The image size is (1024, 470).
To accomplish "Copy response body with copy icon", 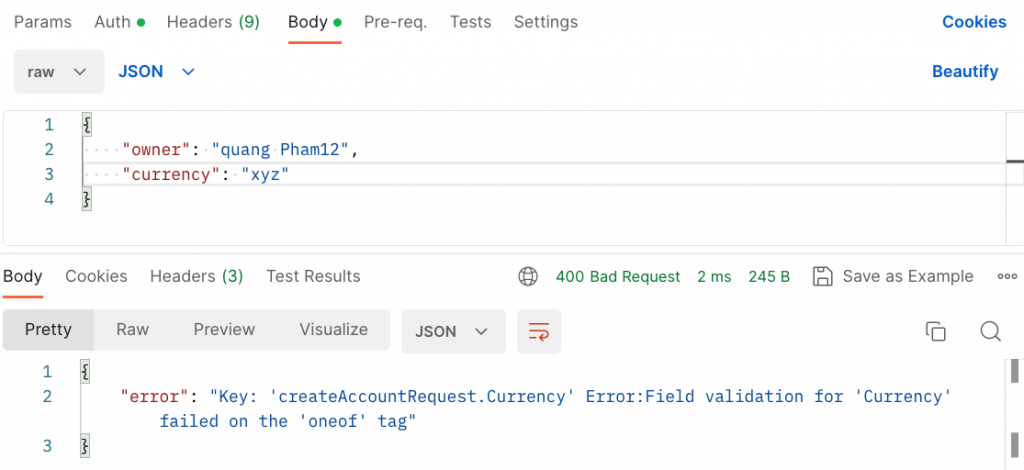I will point(936,331).
